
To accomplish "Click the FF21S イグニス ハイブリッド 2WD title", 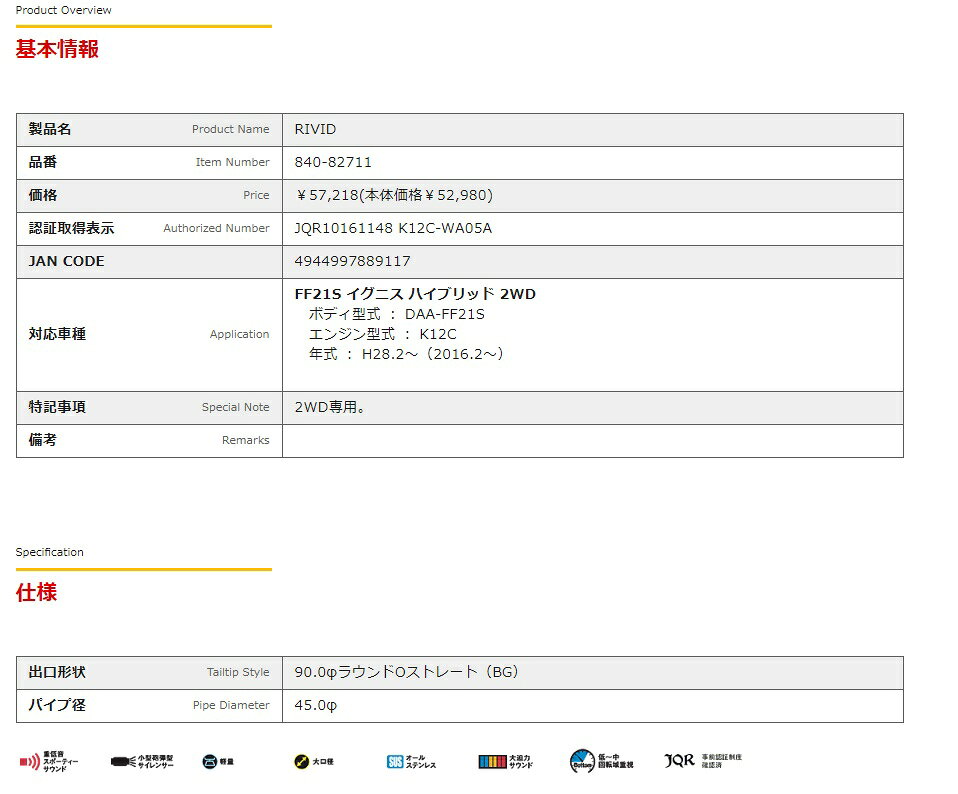I will point(415,294).
